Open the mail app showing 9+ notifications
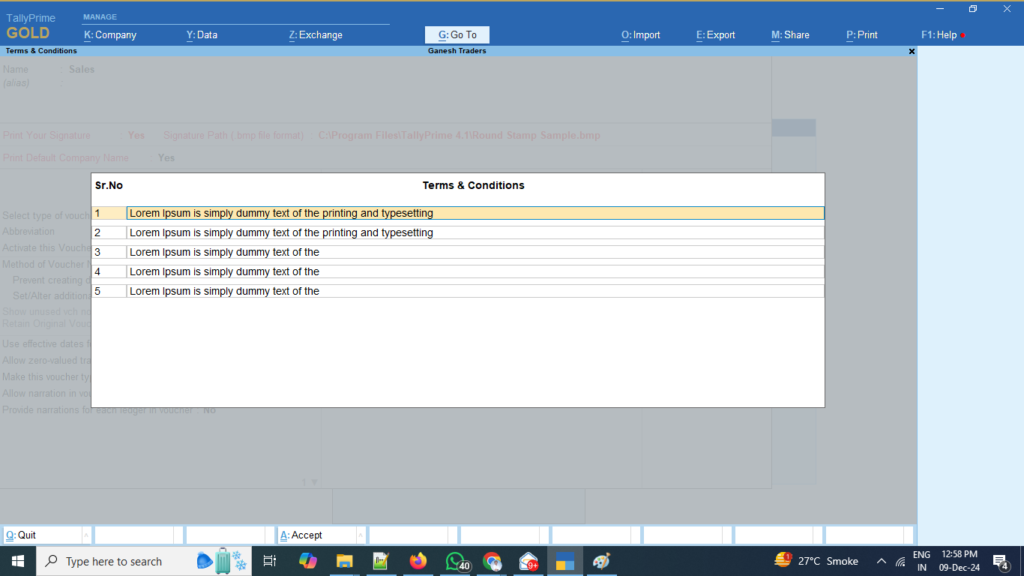Image resolution: width=1024 pixels, height=576 pixels. 529,561
